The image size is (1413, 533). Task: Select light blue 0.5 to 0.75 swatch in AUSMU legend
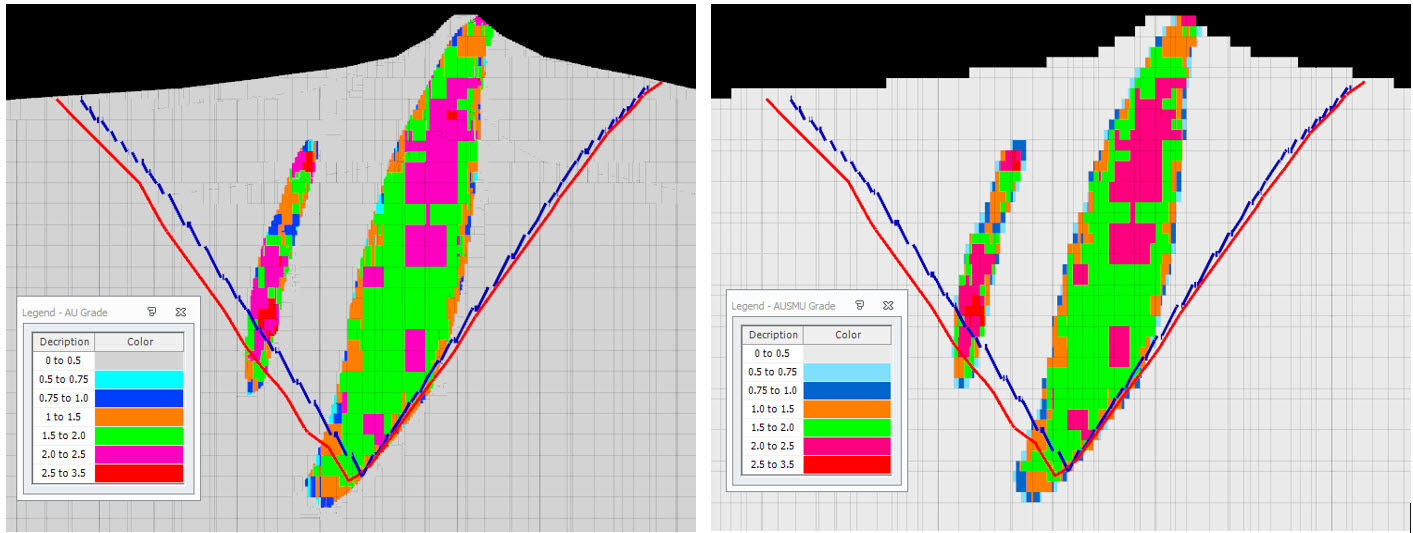pos(847,372)
